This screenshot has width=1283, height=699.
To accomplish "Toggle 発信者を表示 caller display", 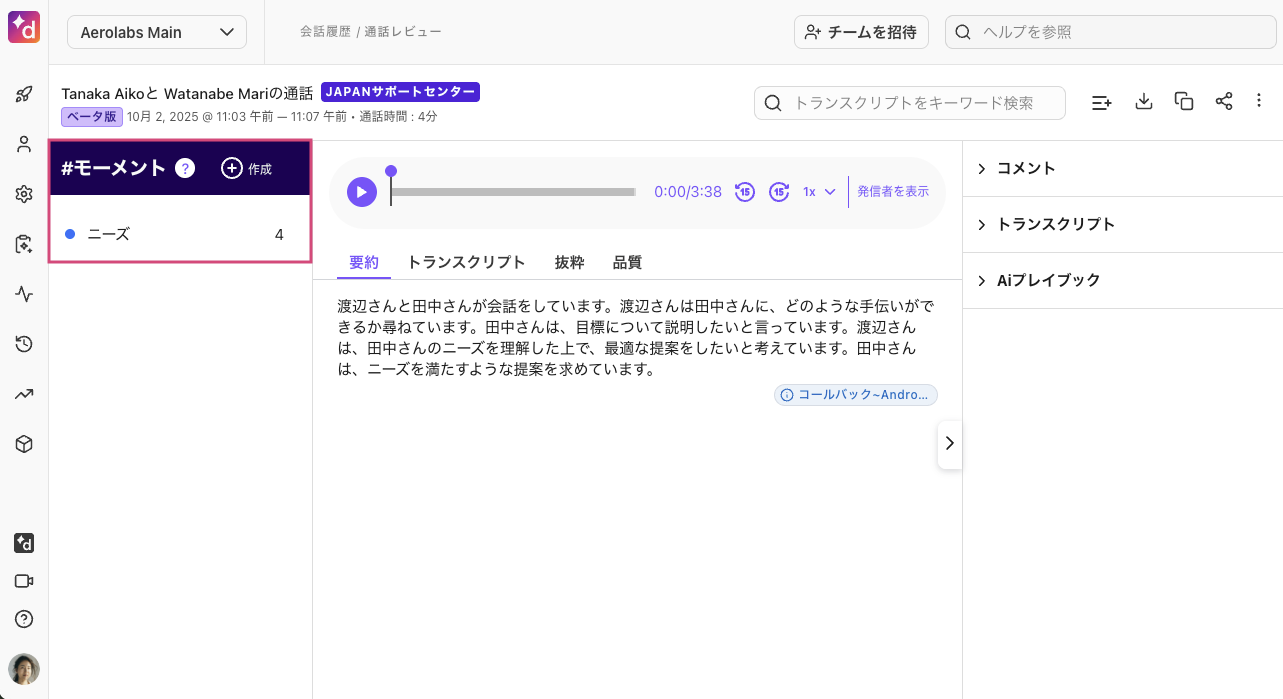I will pyautogui.click(x=892, y=192).
